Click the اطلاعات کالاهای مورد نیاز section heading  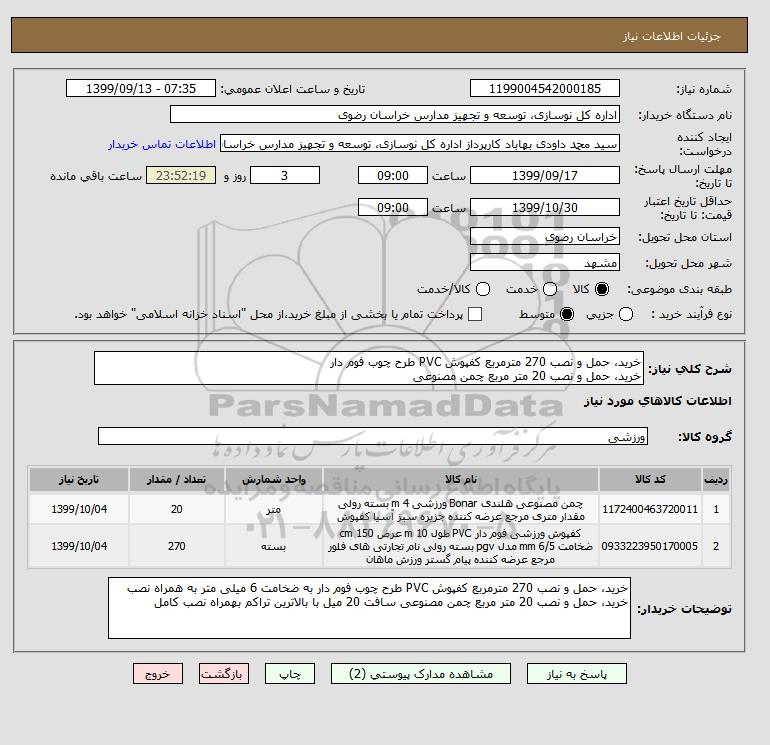coord(658,401)
